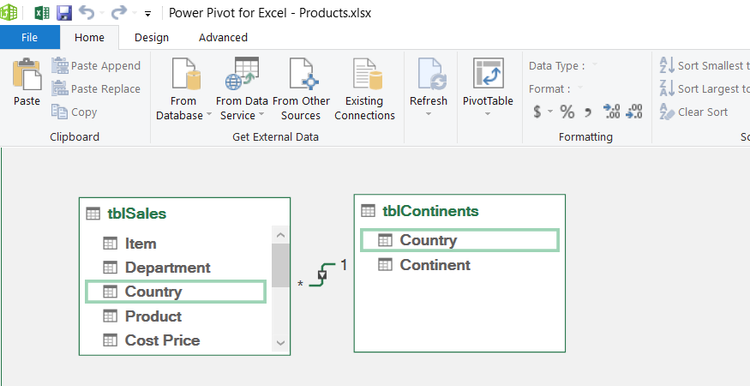
Task: Sort Largest to Smallest
Action: 704,89
